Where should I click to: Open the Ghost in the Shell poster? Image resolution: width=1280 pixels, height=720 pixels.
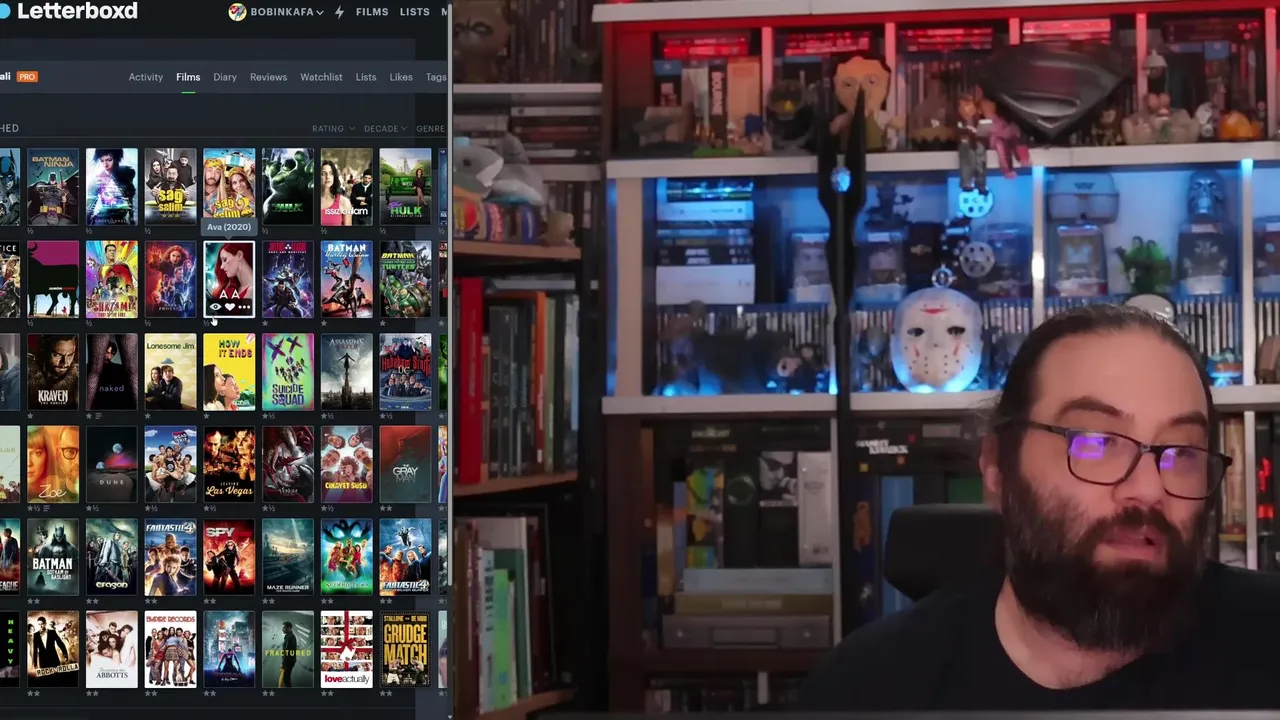pyautogui.click(x=112, y=187)
